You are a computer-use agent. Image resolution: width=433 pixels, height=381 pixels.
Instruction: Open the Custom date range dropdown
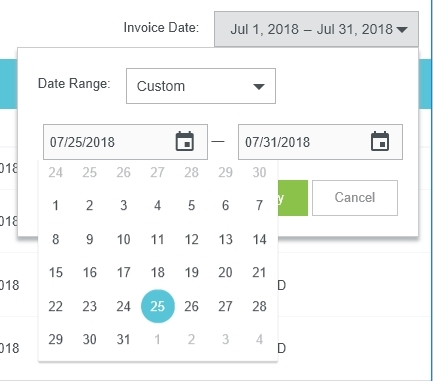point(201,86)
